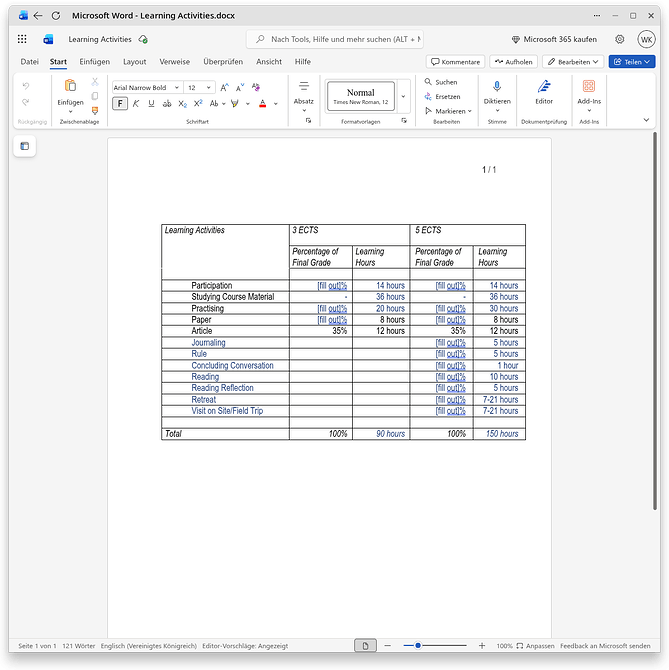669x670 pixels.
Task: Apply the red font colour A
Action: click(262, 103)
